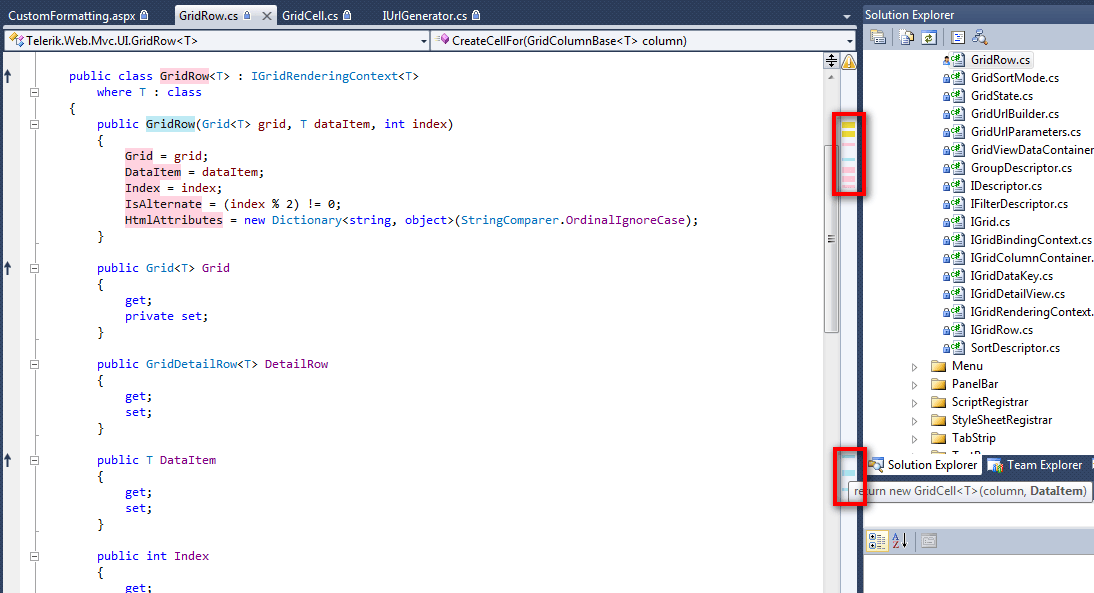1094x593 pixels.
Task: Switch to GridCell.cs tab
Action: point(317,15)
